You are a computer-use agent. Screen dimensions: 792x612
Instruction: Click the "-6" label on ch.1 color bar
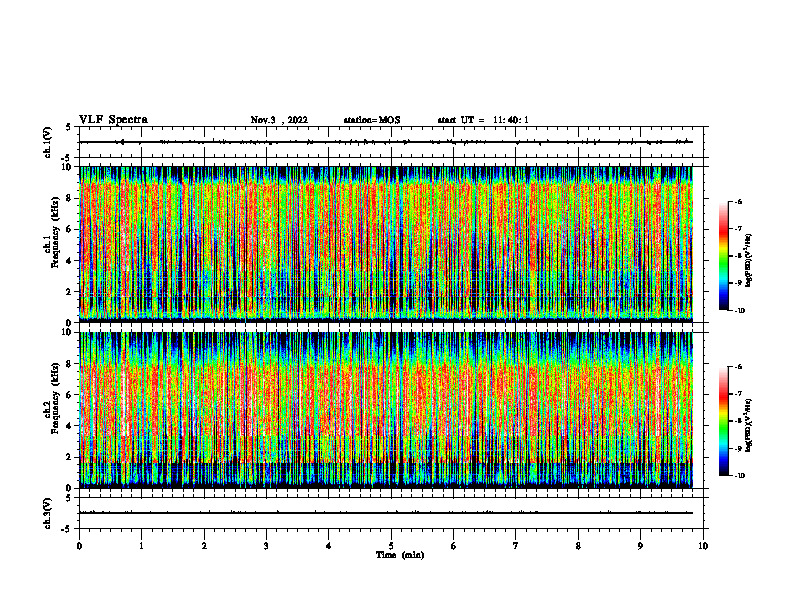[x=737, y=202]
